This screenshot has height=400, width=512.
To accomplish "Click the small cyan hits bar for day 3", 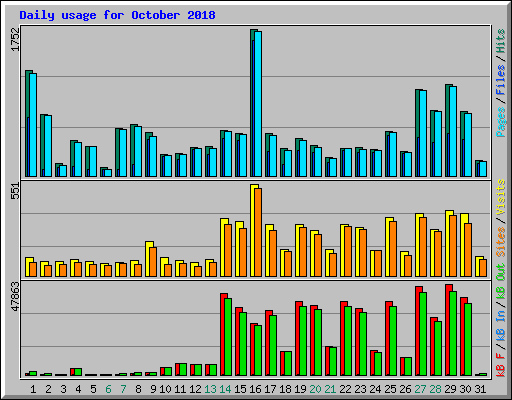I will tap(63, 171).
